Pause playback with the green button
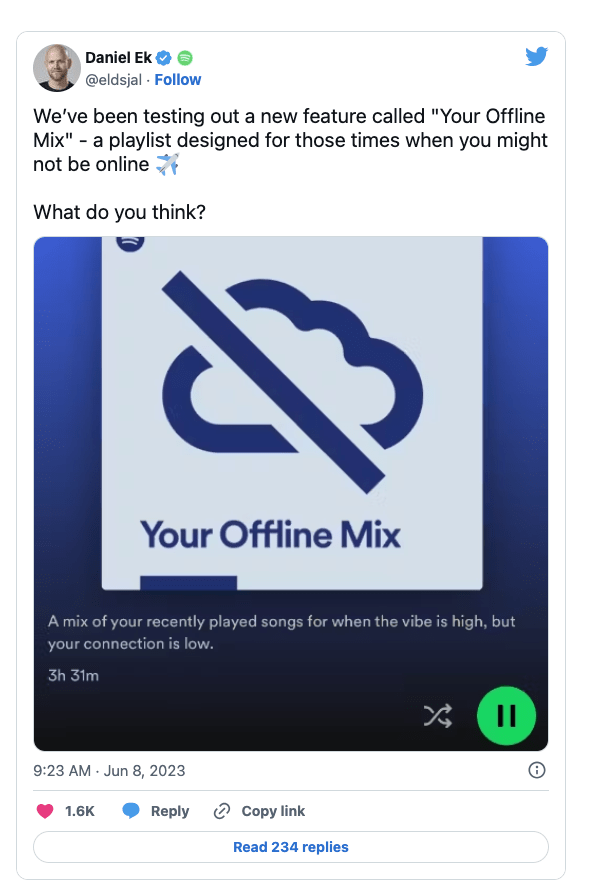This screenshot has width=606, height=890. (x=506, y=716)
